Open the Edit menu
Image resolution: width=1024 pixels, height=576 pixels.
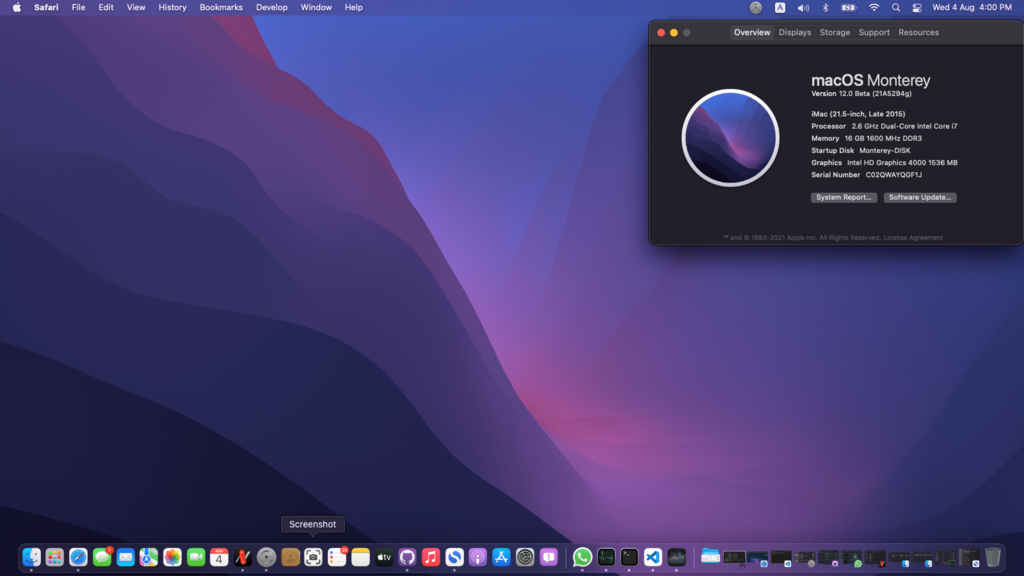pos(106,7)
